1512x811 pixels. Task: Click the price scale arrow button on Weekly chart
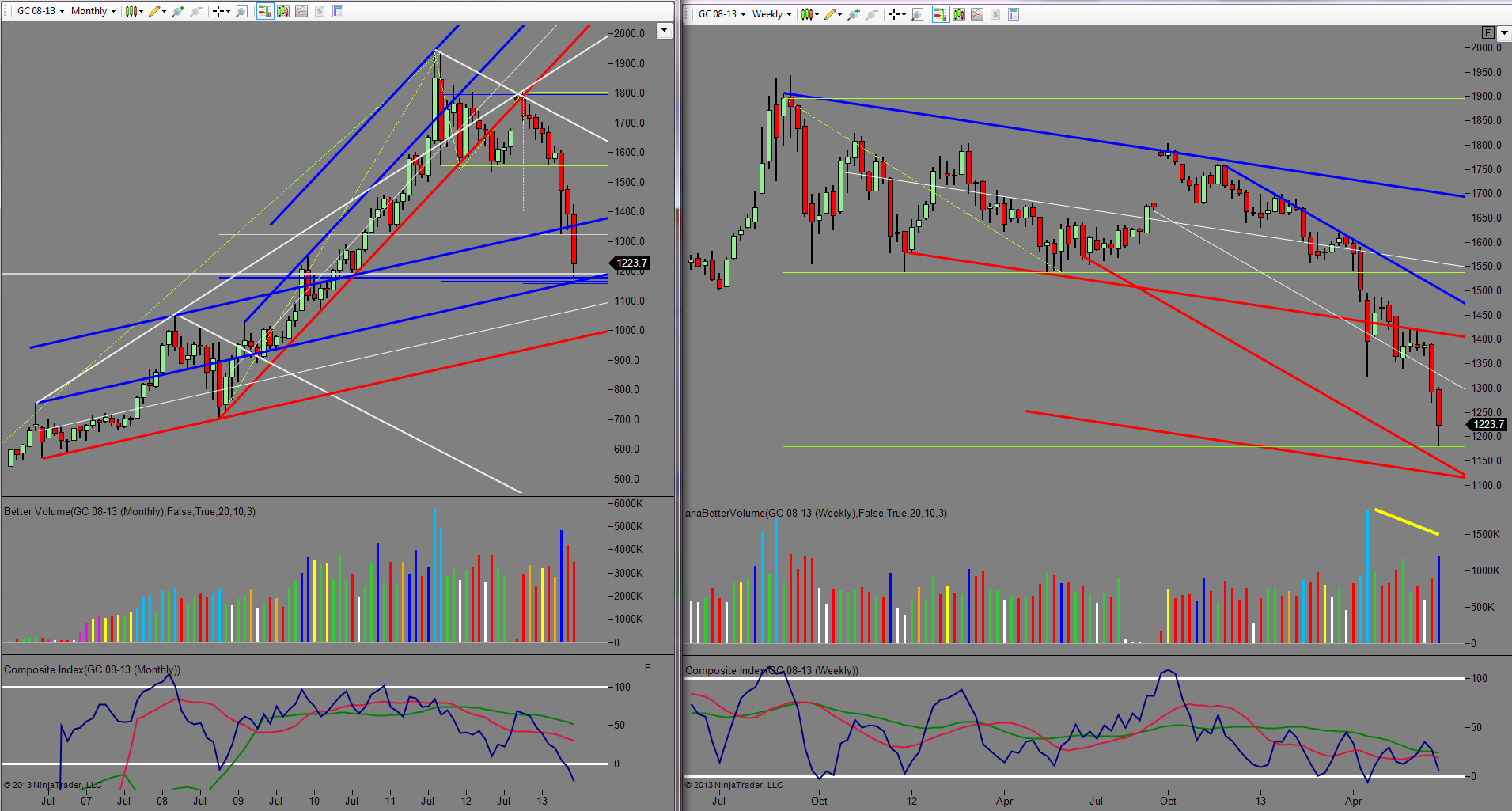[1504, 32]
